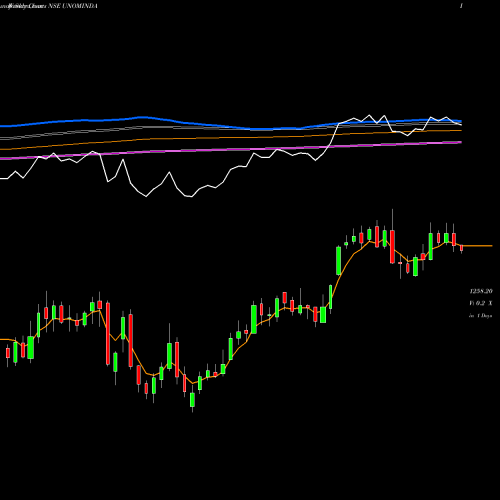The width and height of the screenshot is (500, 500).
Task: Click the 1258.20 price label
Action: coord(481,291)
